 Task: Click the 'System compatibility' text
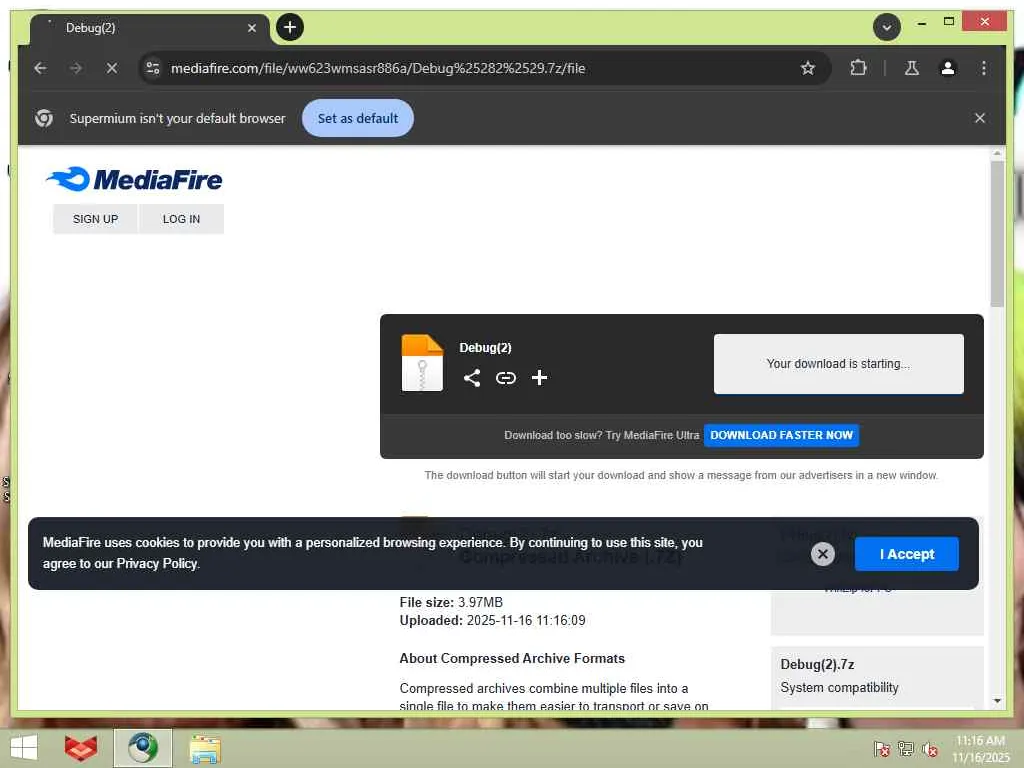pos(839,688)
